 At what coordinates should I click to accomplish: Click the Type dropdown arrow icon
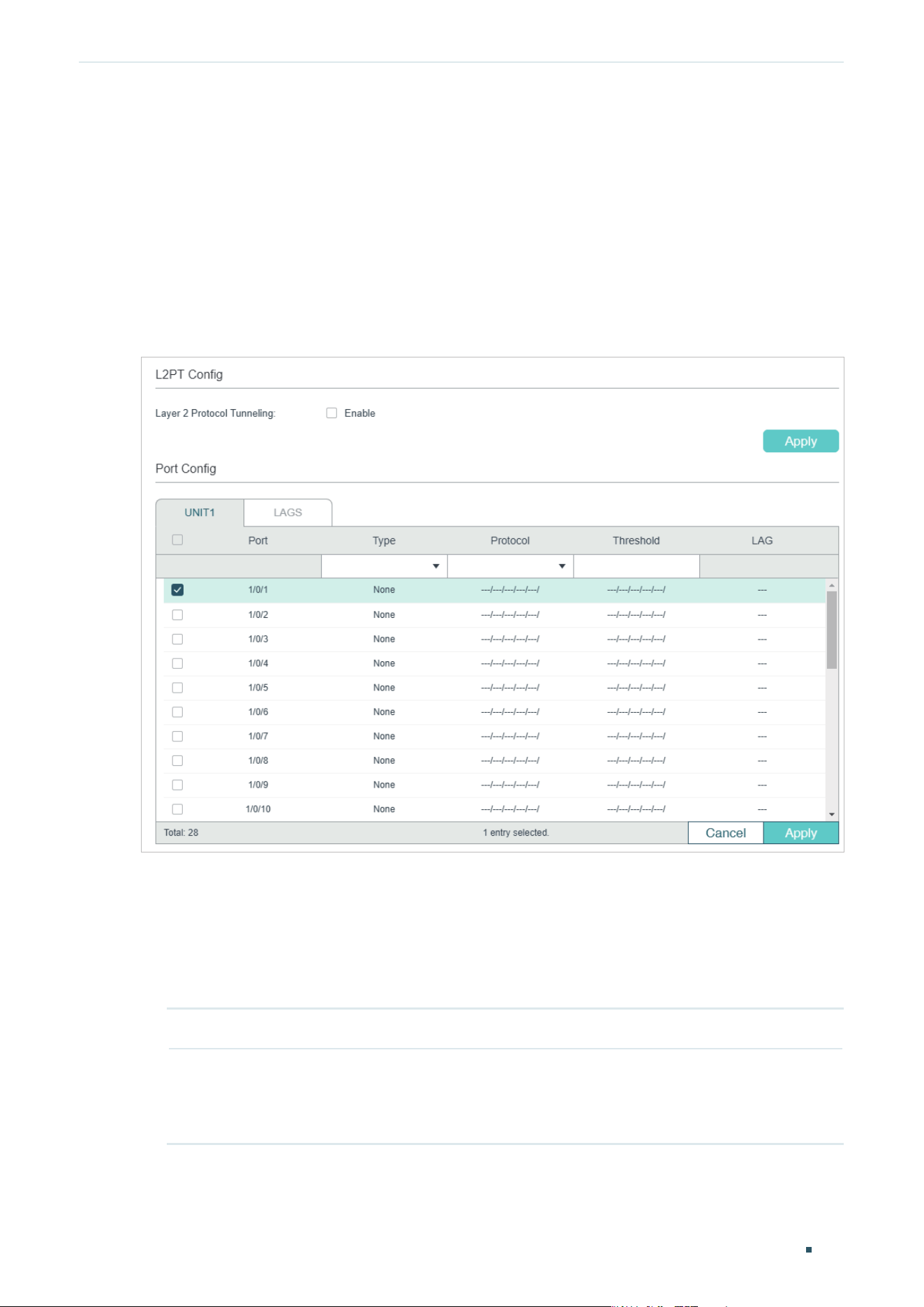436,566
